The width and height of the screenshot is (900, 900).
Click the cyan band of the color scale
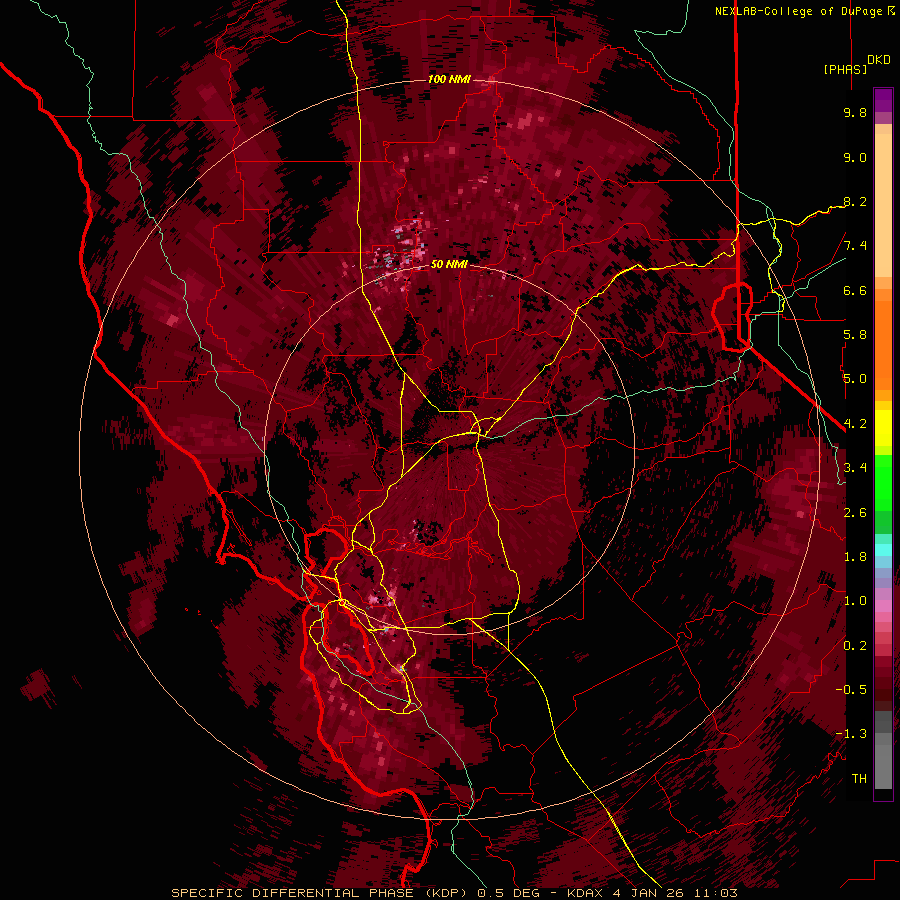pos(883,550)
